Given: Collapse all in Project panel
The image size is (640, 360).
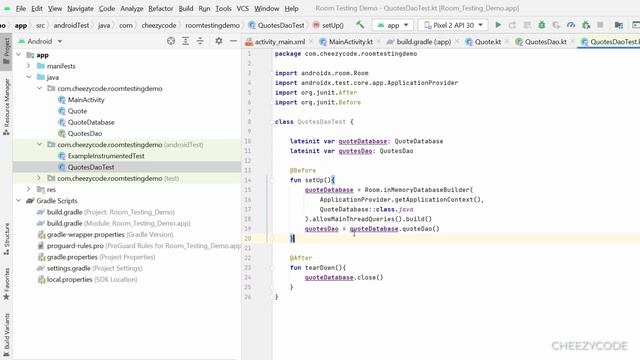Looking at the screenshot, I should (x=200, y=41).
